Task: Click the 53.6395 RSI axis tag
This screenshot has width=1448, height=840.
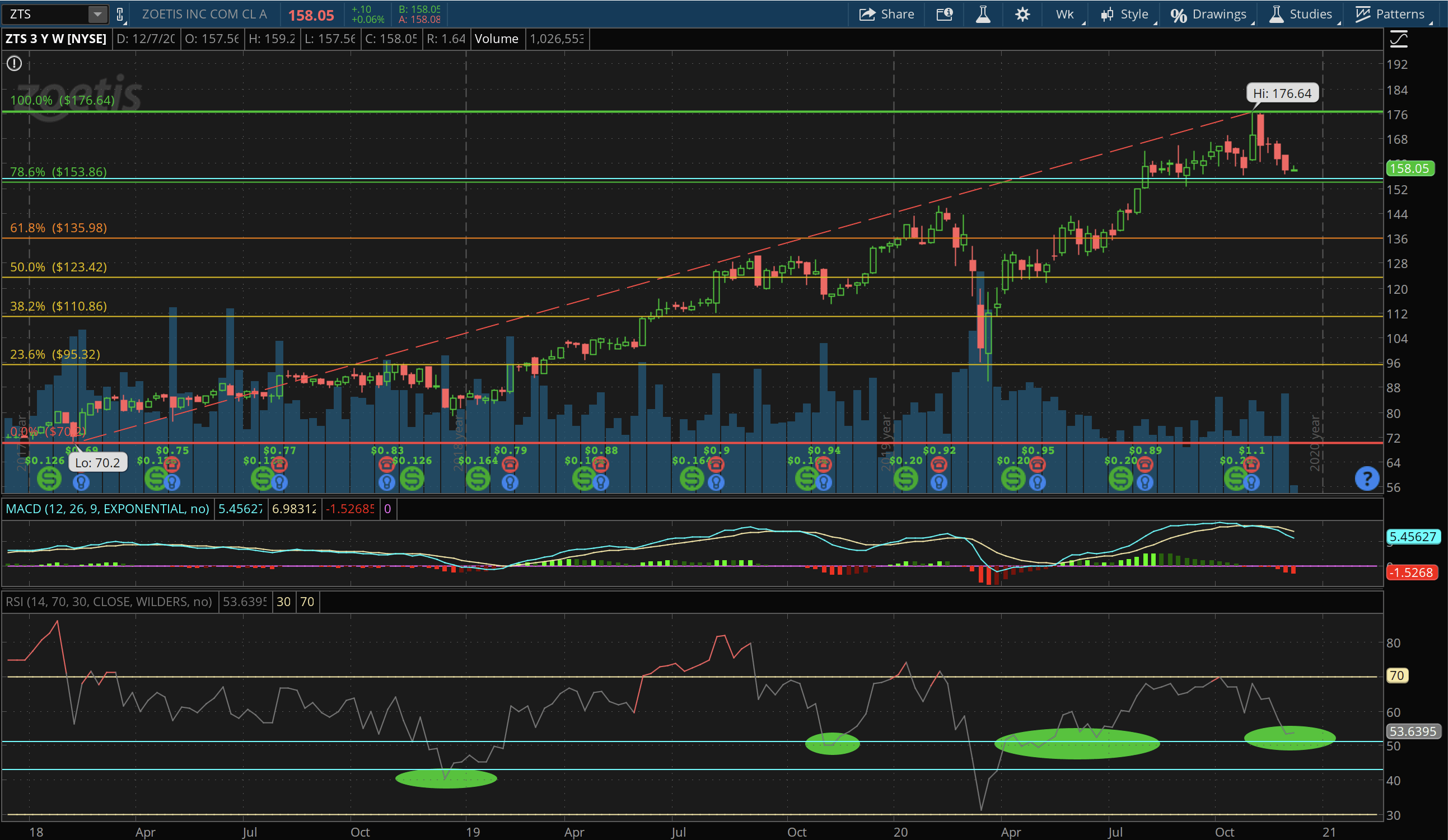Action: 1413,731
